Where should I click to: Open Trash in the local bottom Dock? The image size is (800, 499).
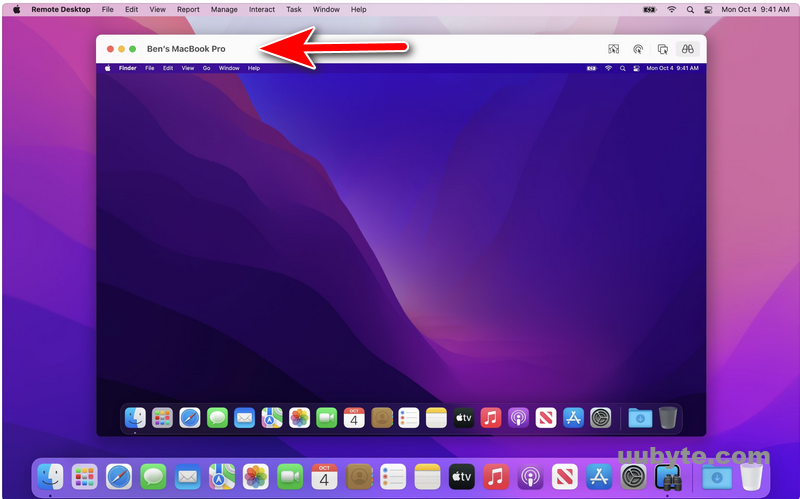tap(752, 477)
